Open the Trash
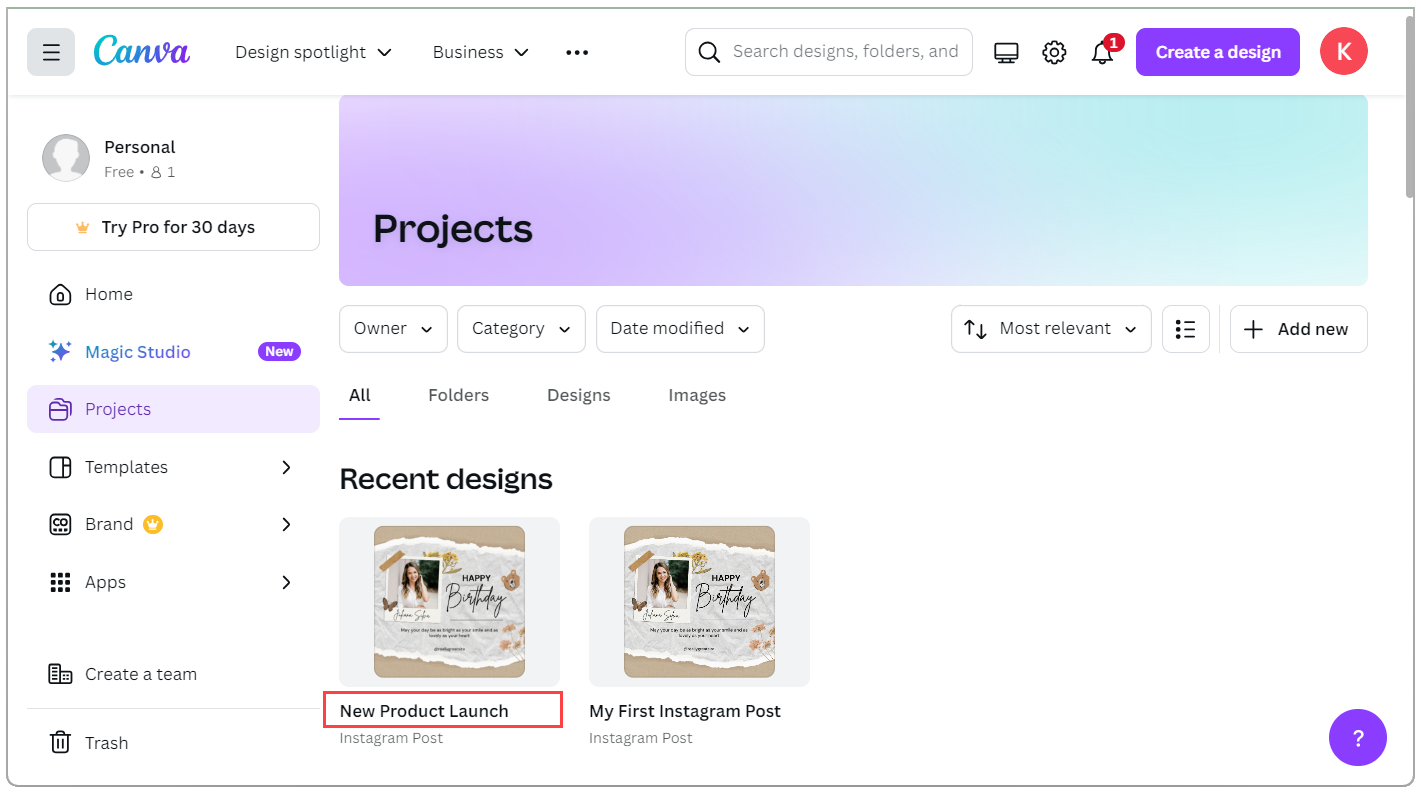Screen dimensions: 1421x792 (x=106, y=742)
